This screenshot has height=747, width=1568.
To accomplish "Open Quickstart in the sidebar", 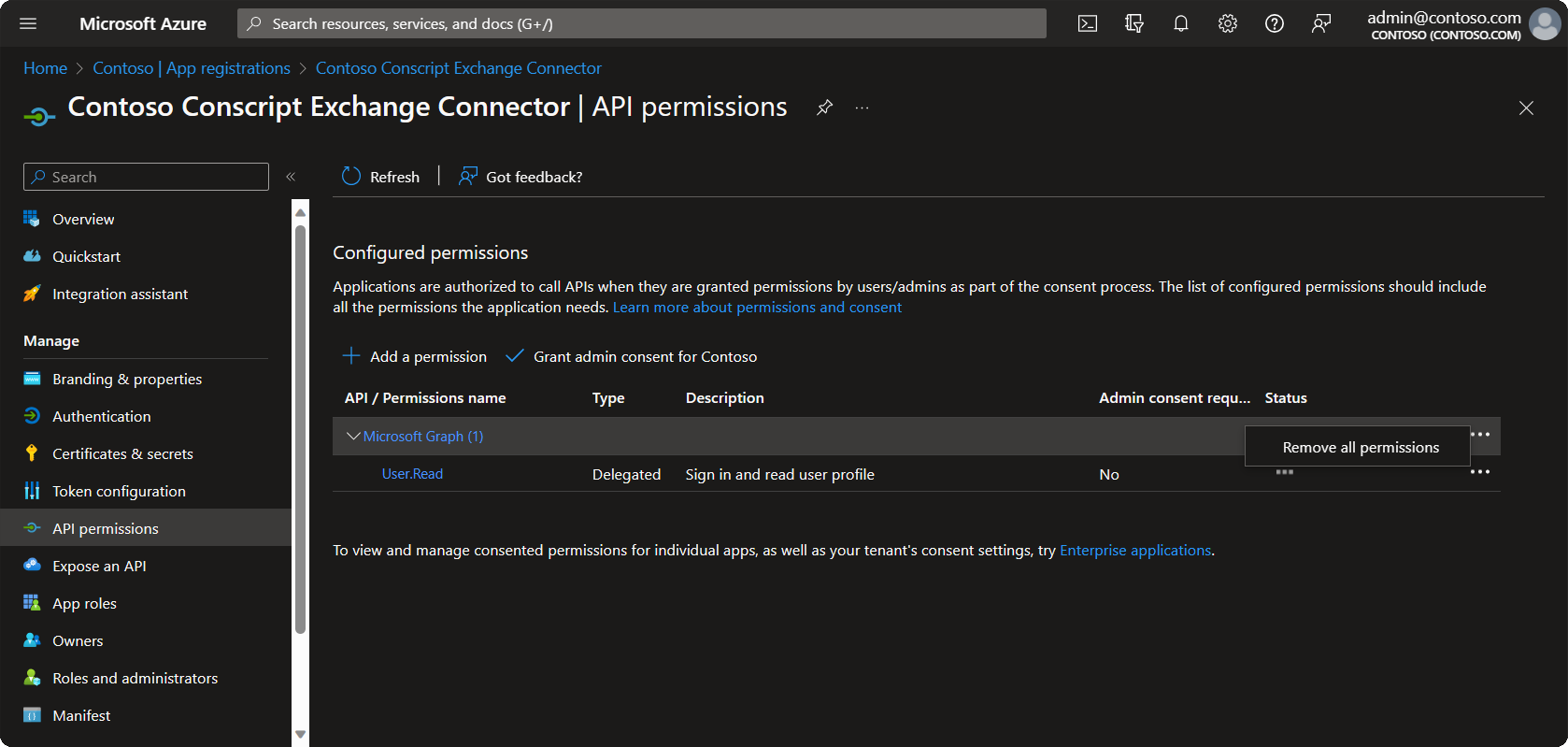I will click(x=86, y=256).
